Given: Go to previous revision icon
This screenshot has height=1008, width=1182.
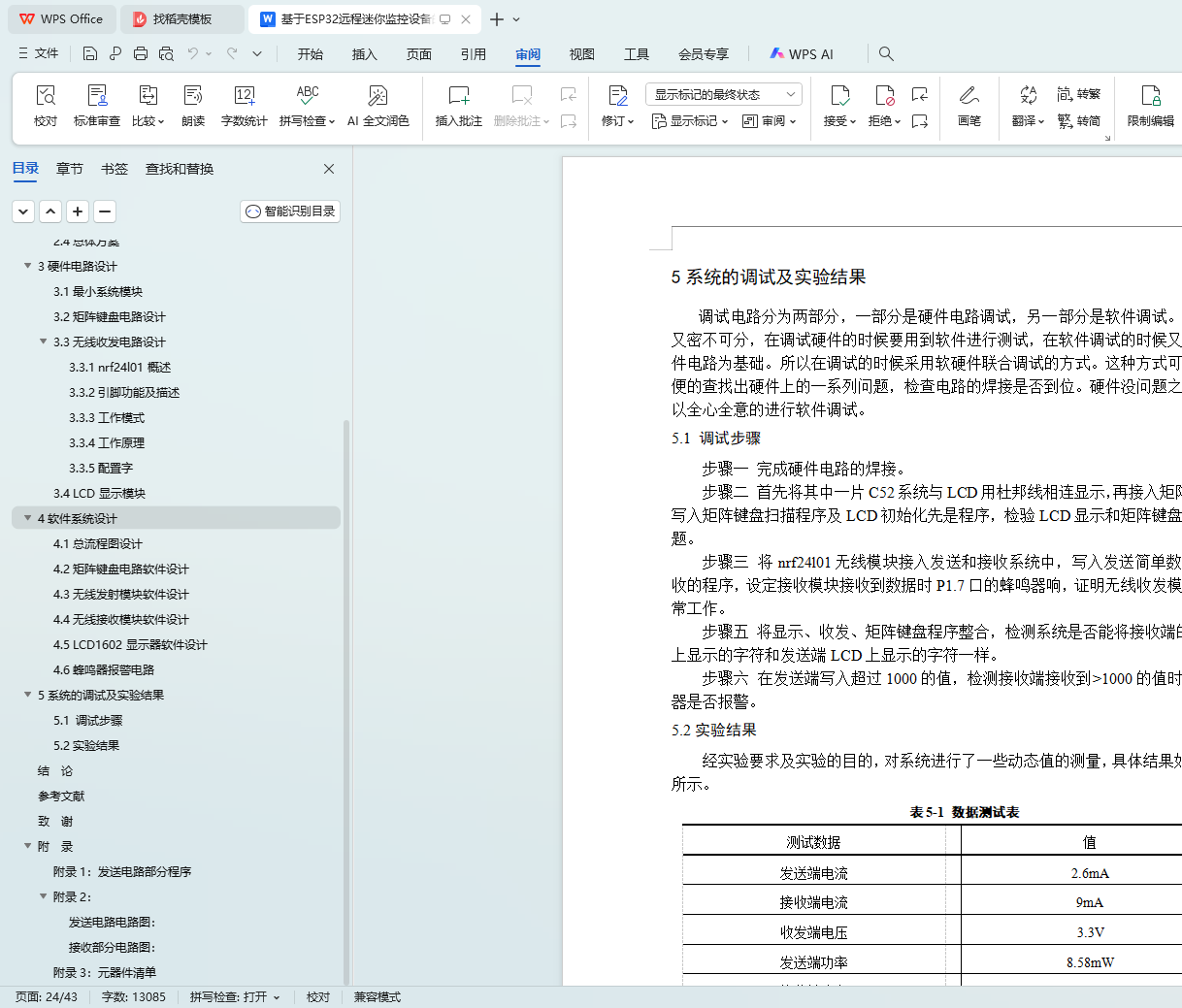Looking at the screenshot, I should click(920, 94).
